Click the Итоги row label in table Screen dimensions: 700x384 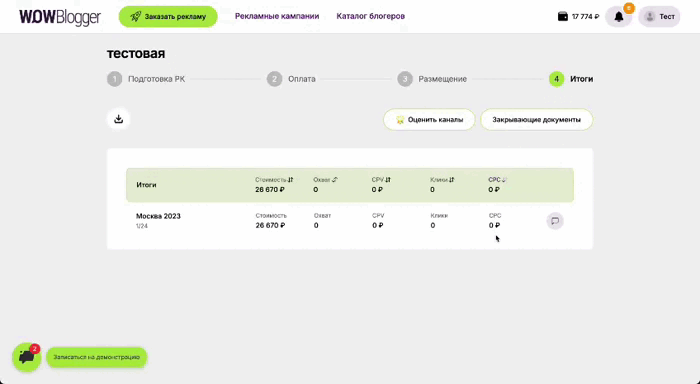click(x=146, y=185)
